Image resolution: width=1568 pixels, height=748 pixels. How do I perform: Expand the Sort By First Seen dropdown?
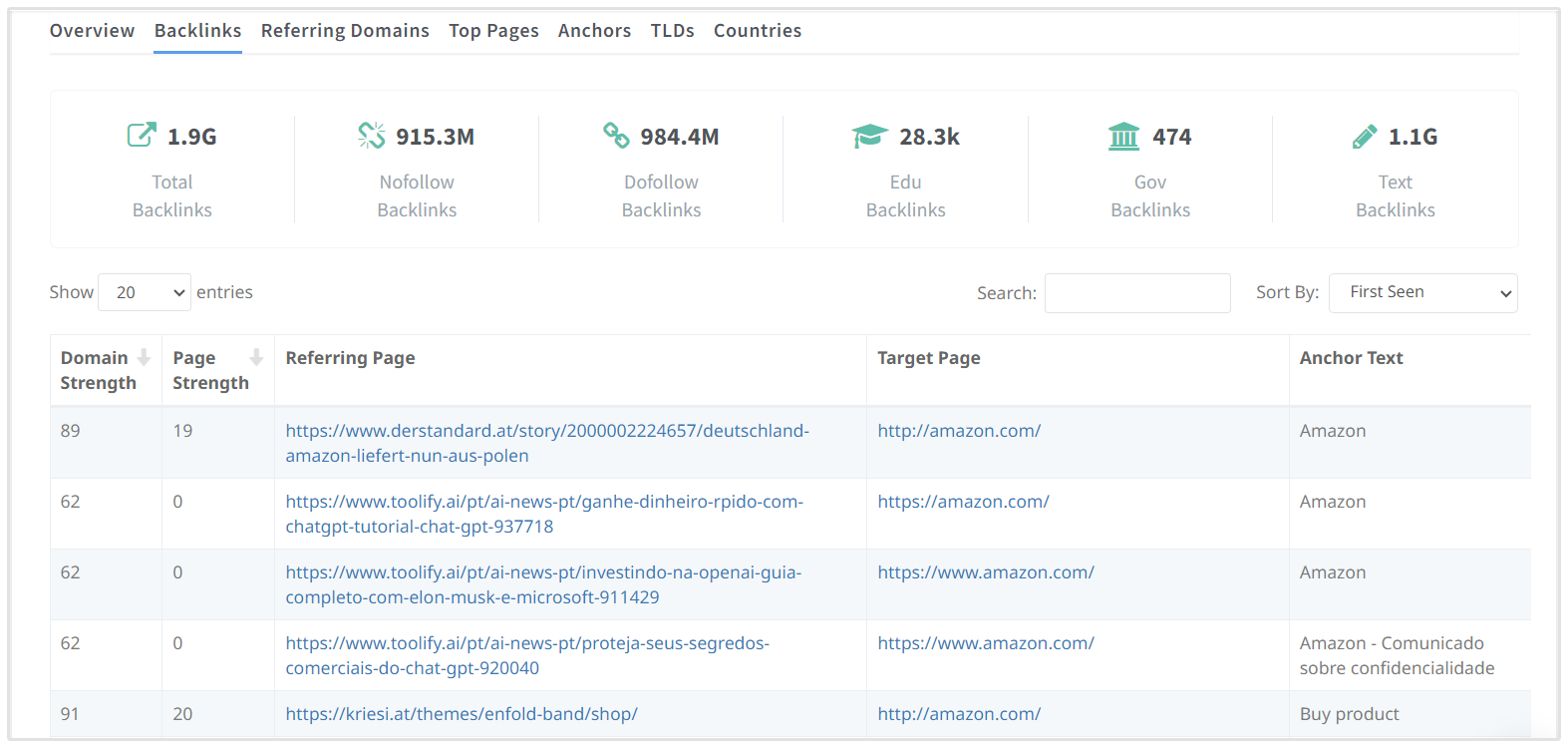[x=1422, y=292]
